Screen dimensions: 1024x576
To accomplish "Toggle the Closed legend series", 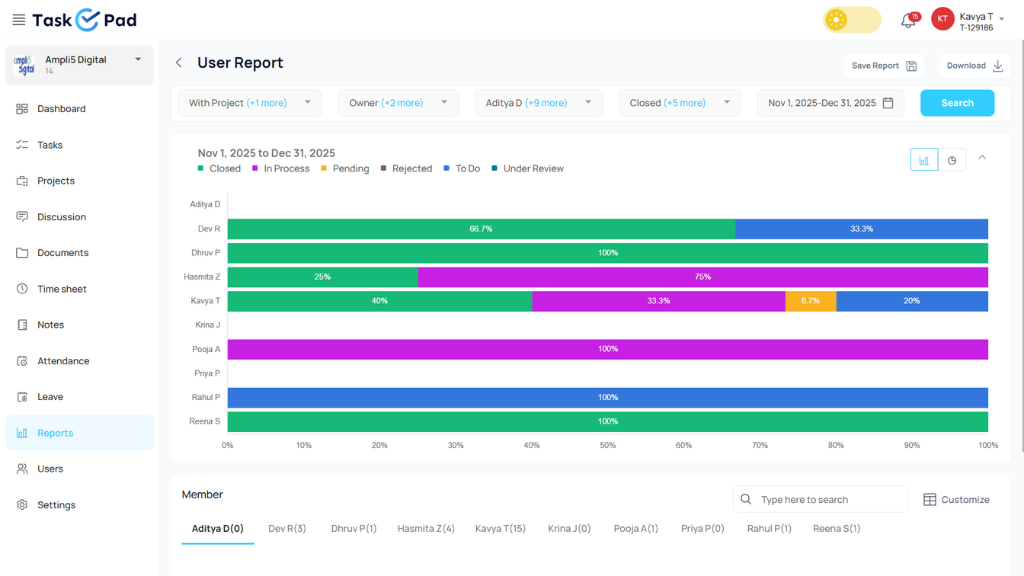I will click(219, 168).
